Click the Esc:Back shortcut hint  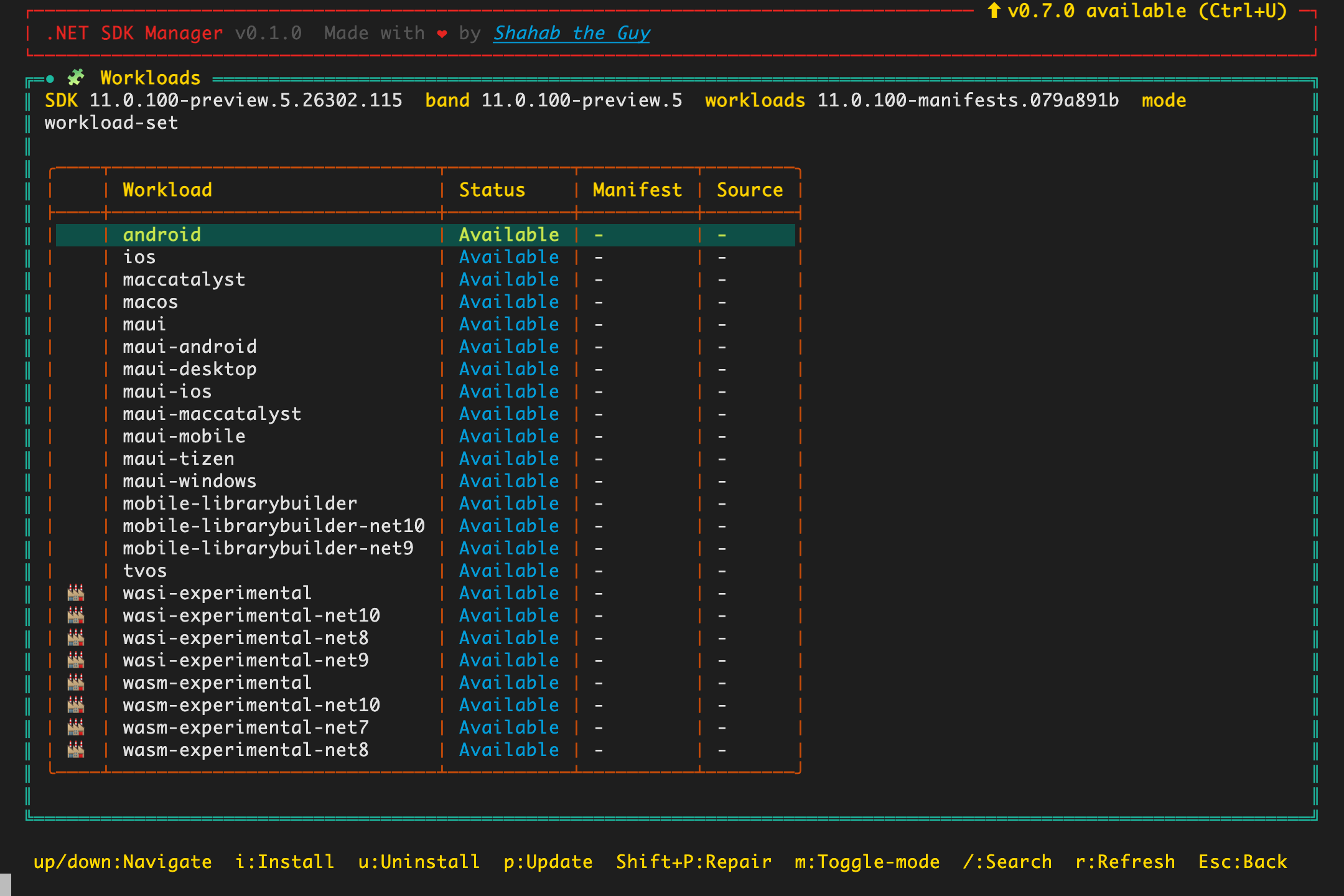pos(1243,862)
